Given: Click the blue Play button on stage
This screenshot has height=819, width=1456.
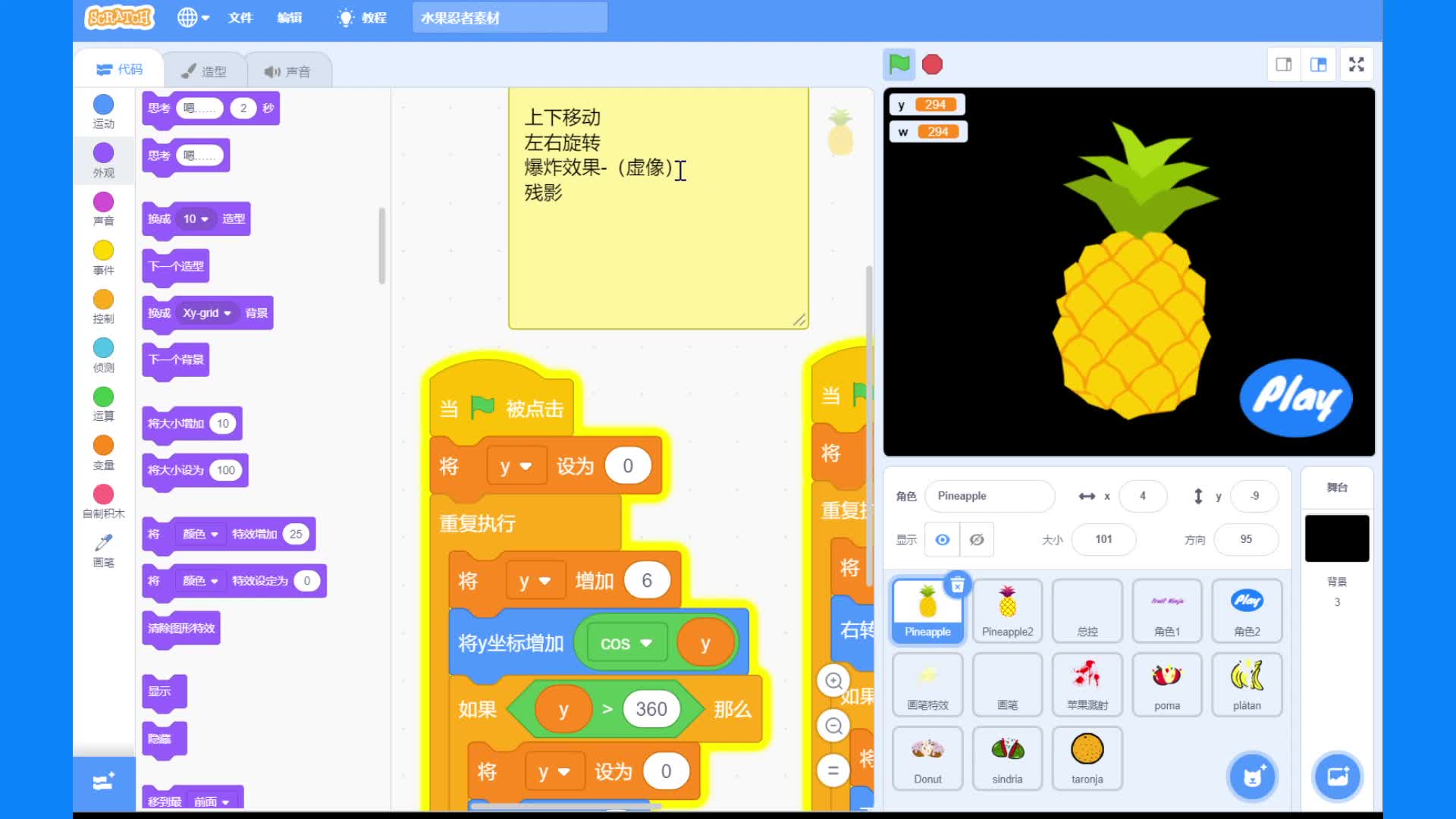Looking at the screenshot, I should click(1296, 397).
